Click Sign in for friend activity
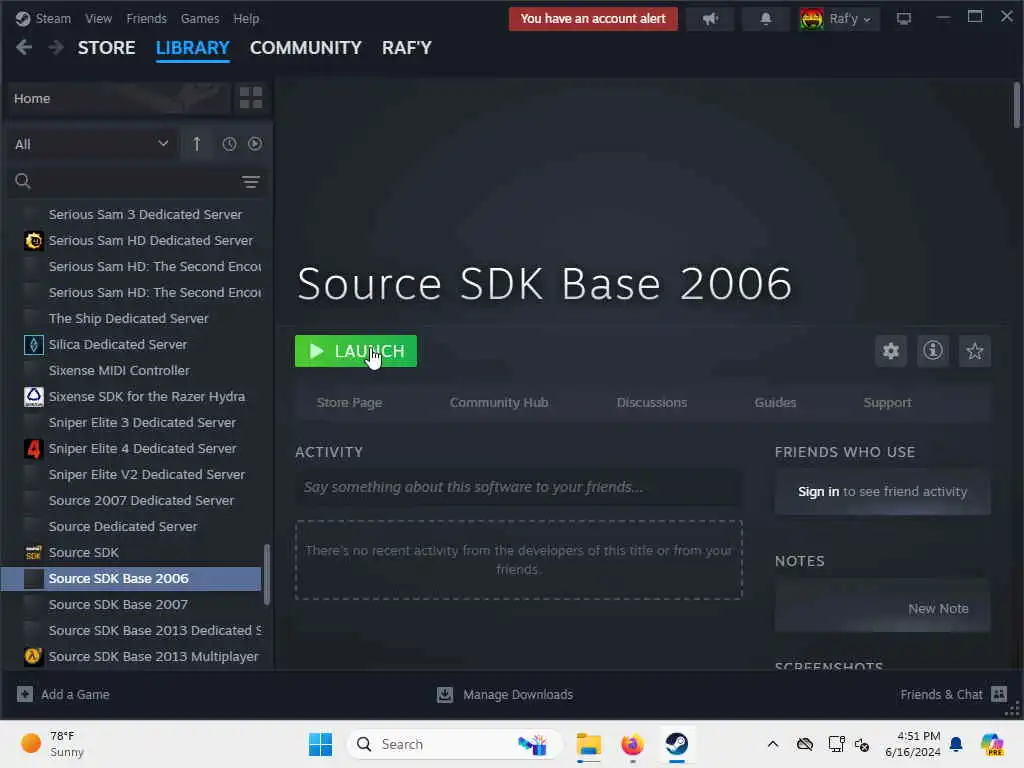This screenshot has width=1024, height=768. tap(818, 491)
